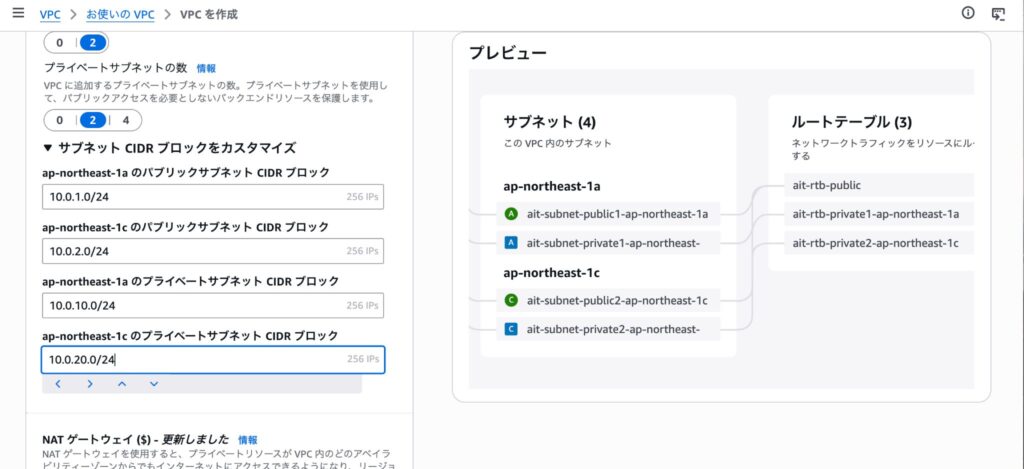
Task: Click the right arrow under CIDR field
Action: [90, 384]
